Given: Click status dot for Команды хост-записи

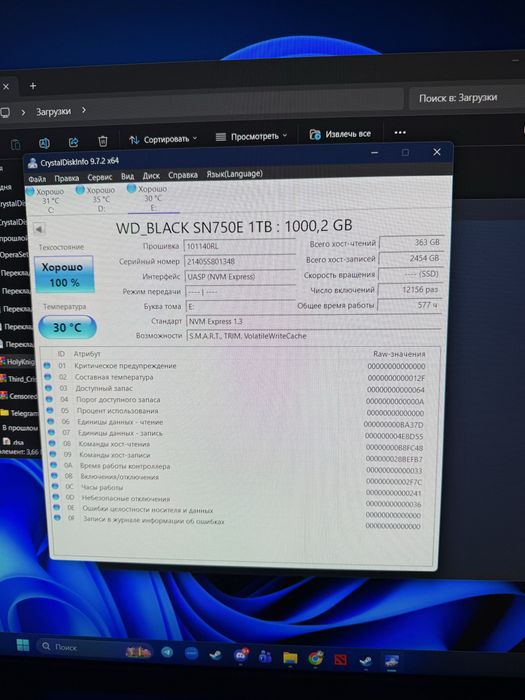Looking at the screenshot, I should [x=53, y=454].
